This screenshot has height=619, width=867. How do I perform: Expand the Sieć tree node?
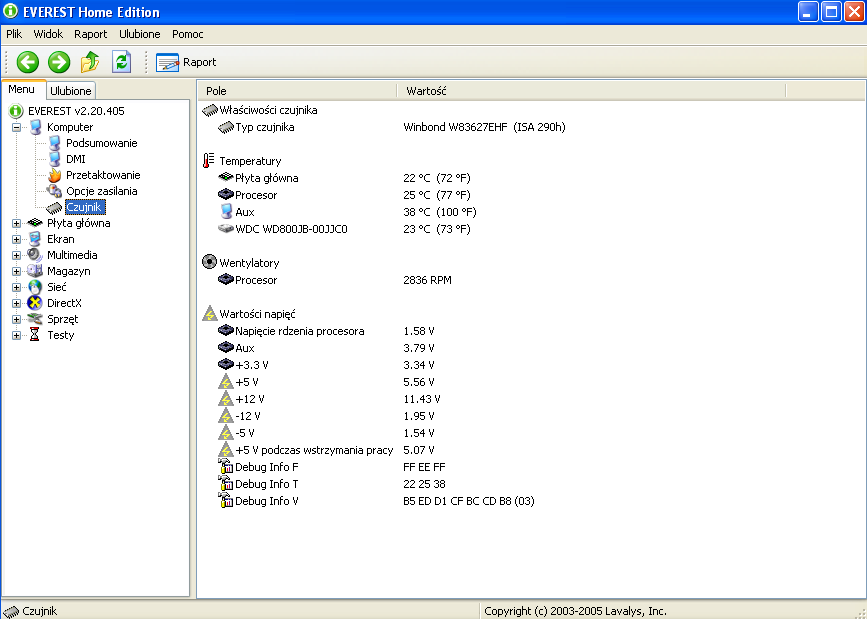(17, 288)
